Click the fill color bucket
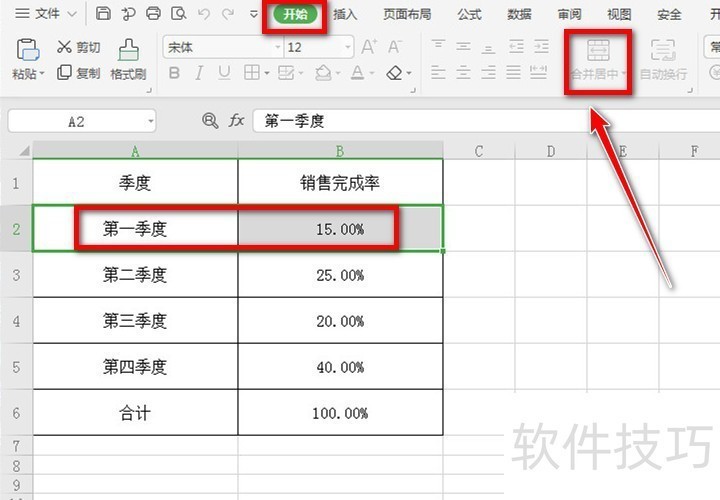This screenshot has width=720, height=500. click(x=324, y=73)
